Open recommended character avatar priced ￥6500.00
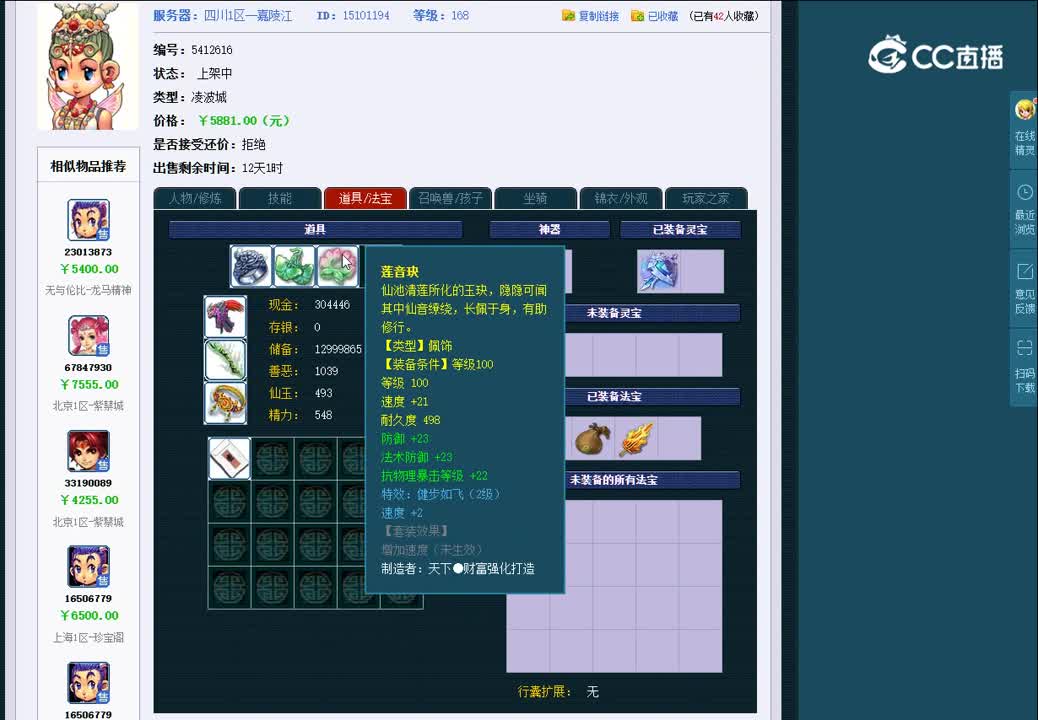This screenshot has height=720, width=1038. pyautogui.click(x=88, y=566)
